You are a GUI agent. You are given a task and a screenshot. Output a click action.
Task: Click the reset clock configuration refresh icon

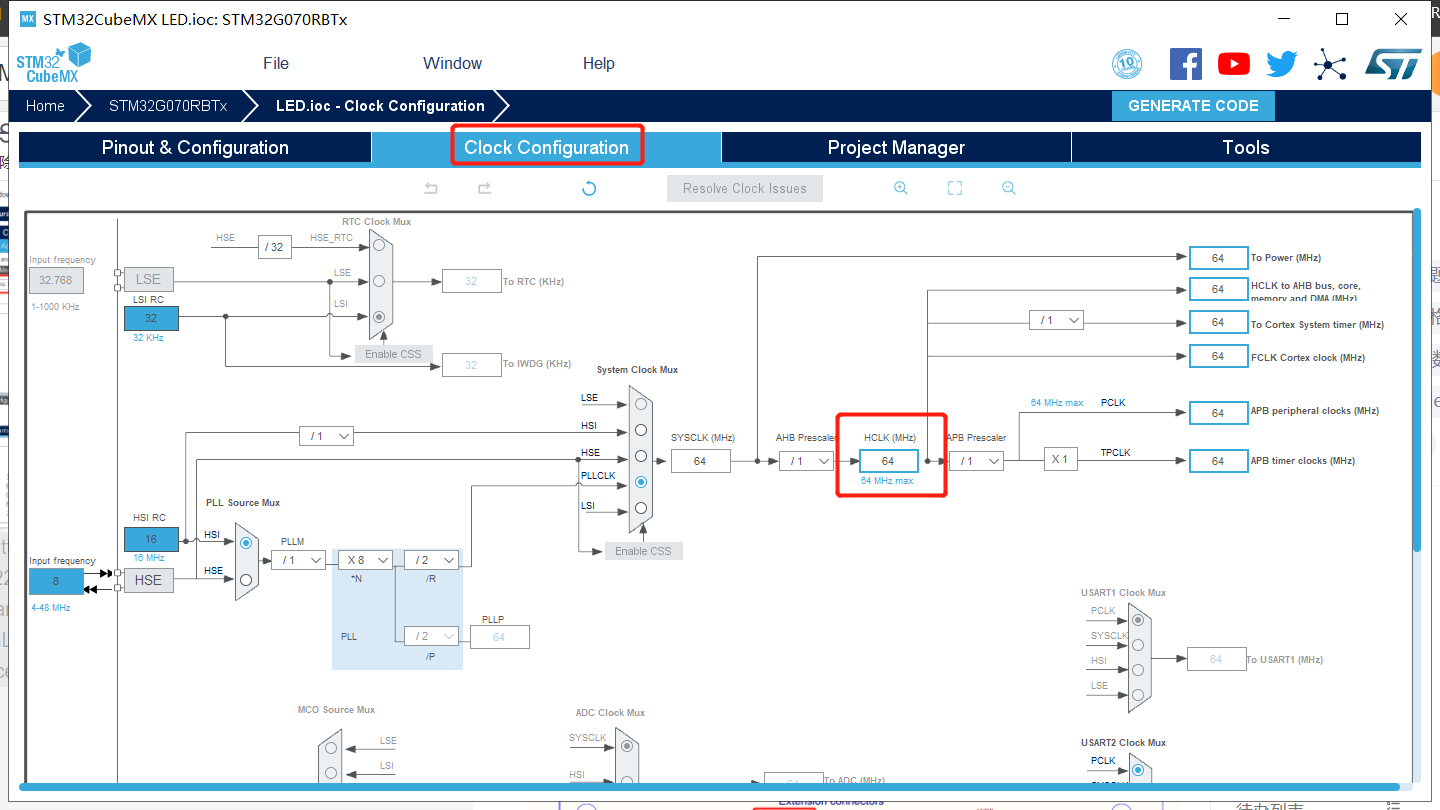tap(589, 188)
